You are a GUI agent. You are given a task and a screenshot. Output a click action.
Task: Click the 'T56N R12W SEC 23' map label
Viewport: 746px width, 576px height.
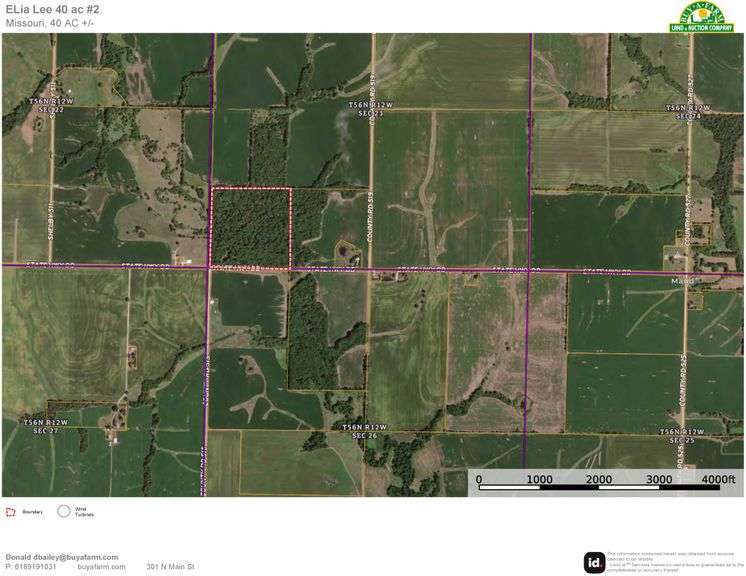coord(371,109)
